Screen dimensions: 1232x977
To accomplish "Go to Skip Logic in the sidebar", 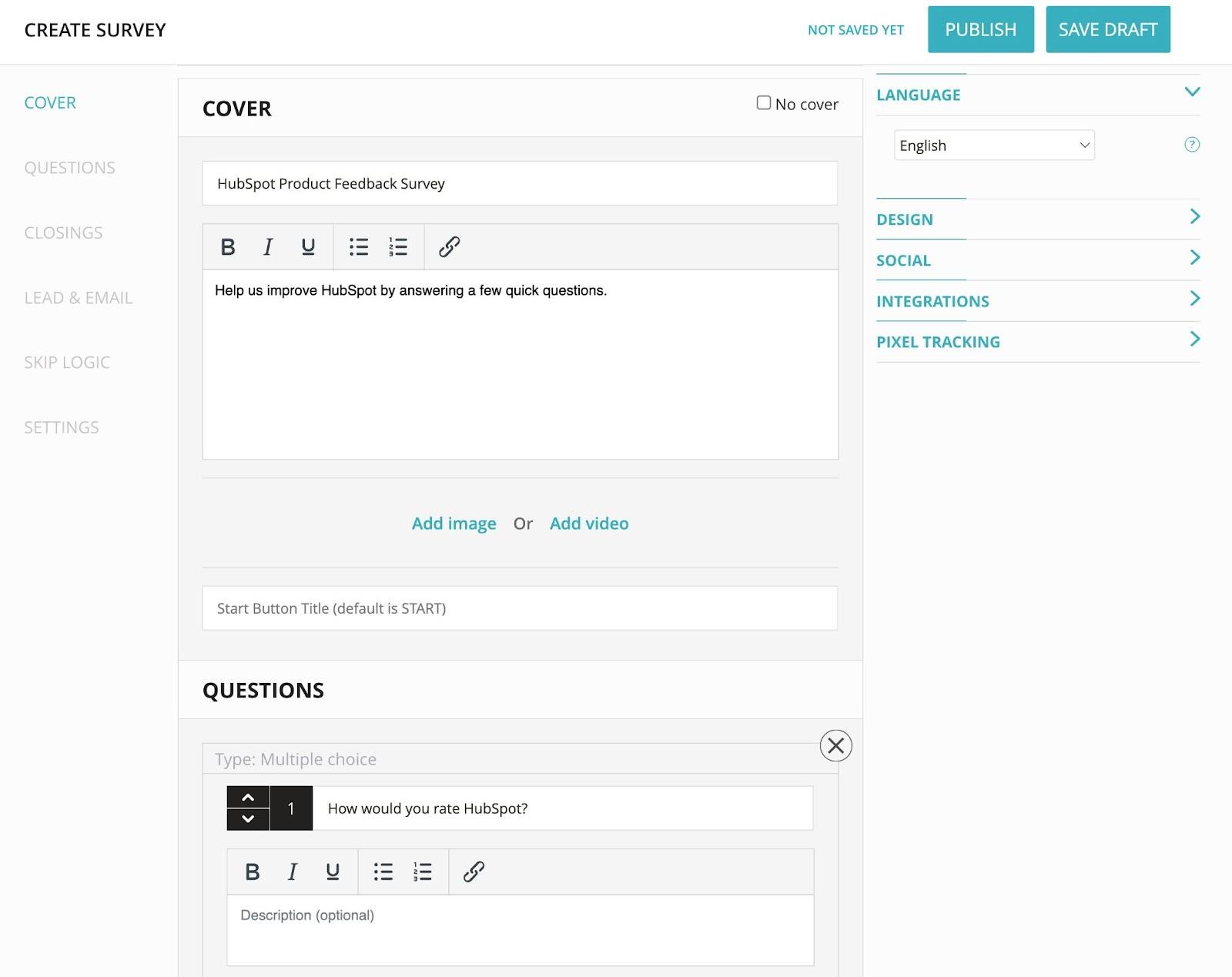I will click(67, 363).
